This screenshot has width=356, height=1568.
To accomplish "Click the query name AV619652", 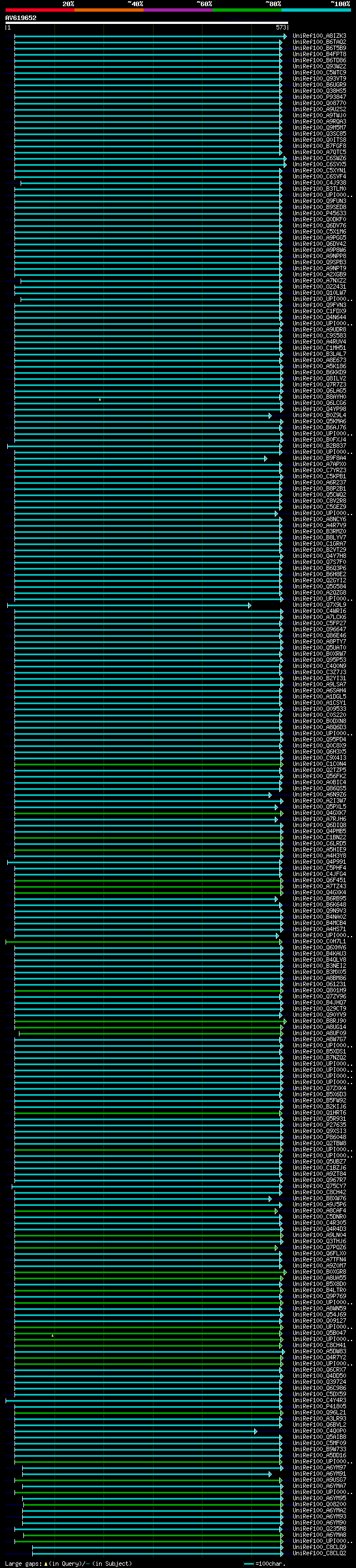I will pos(21,18).
